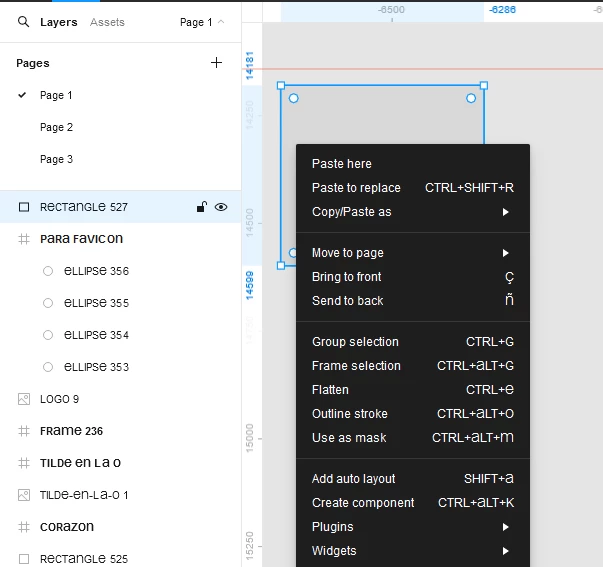Image resolution: width=603 pixels, height=567 pixels.
Task: Select Outline stroke
Action: click(x=413, y=414)
